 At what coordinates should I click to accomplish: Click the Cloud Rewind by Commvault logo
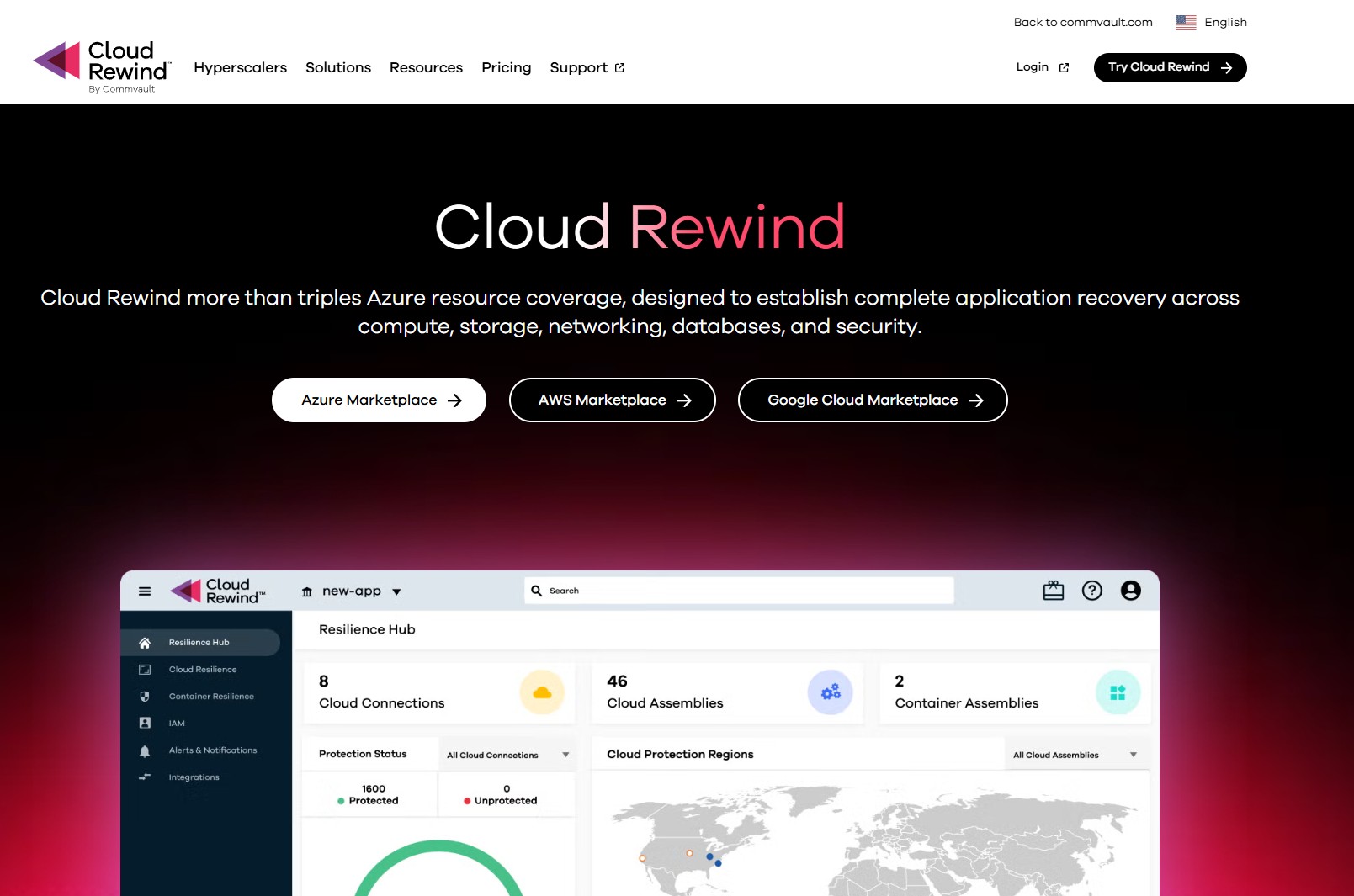pyautogui.click(x=102, y=67)
